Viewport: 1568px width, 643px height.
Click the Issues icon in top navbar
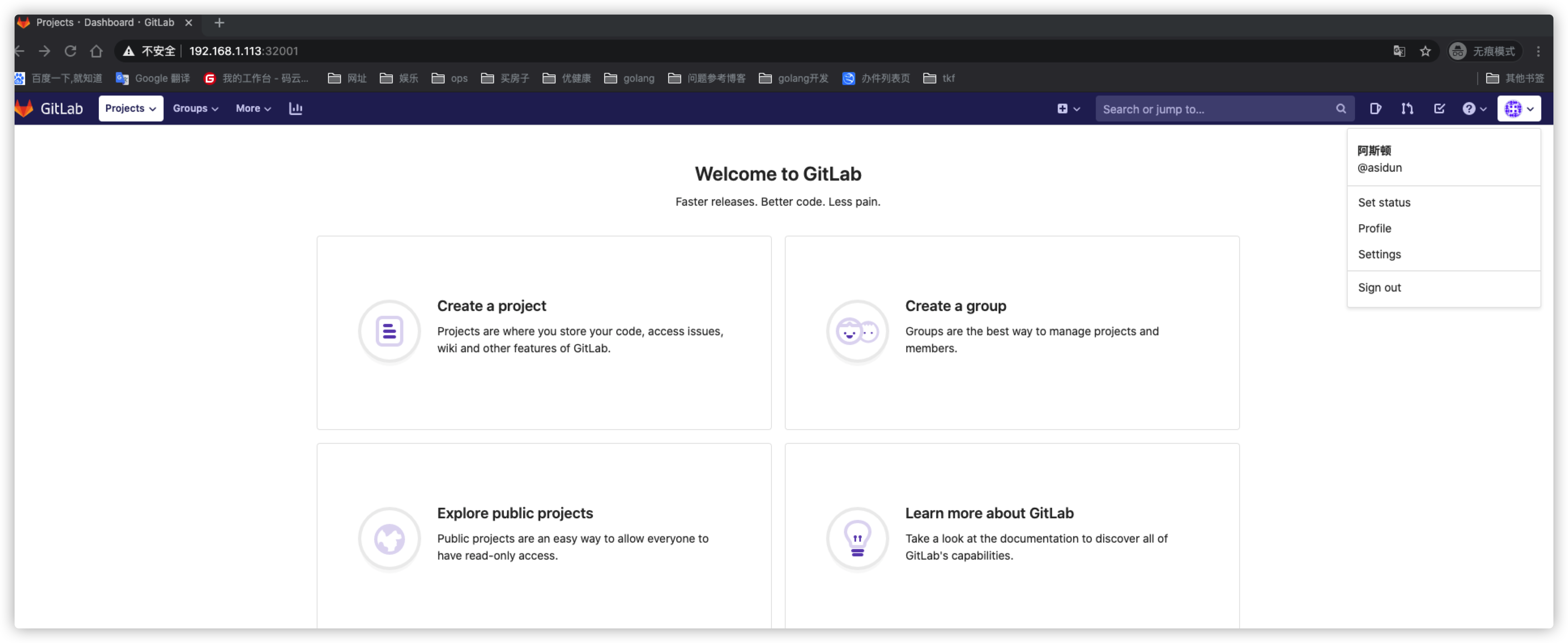pyautogui.click(x=1375, y=109)
